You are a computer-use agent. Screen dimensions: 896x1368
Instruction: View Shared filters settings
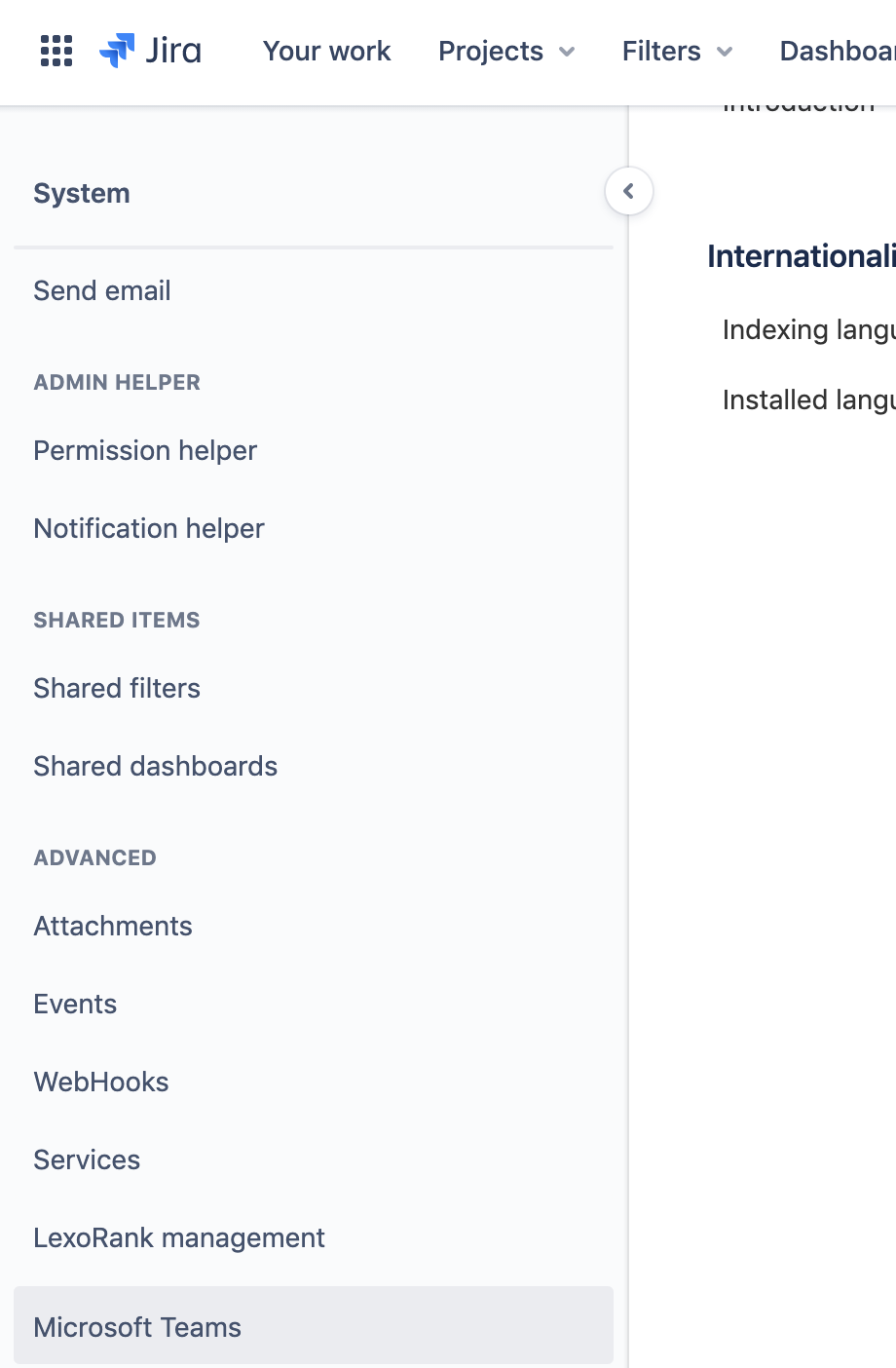pyautogui.click(x=116, y=688)
